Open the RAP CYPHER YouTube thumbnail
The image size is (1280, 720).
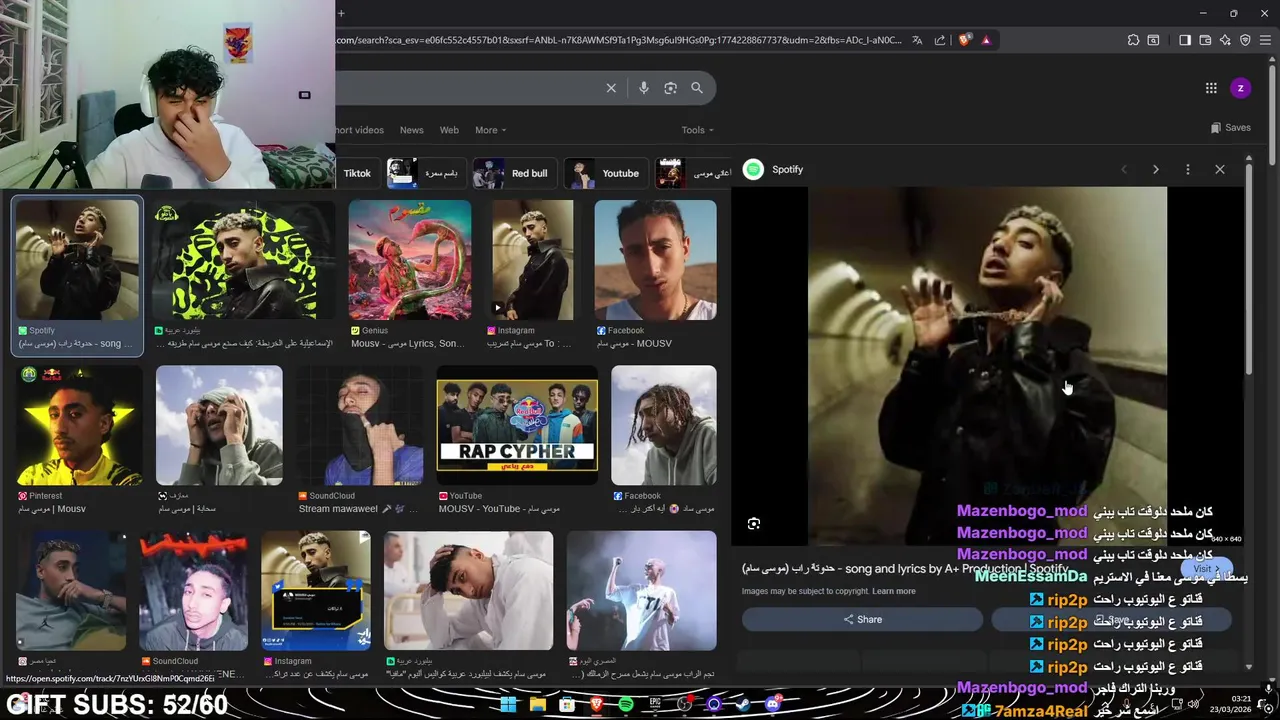click(x=517, y=425)
